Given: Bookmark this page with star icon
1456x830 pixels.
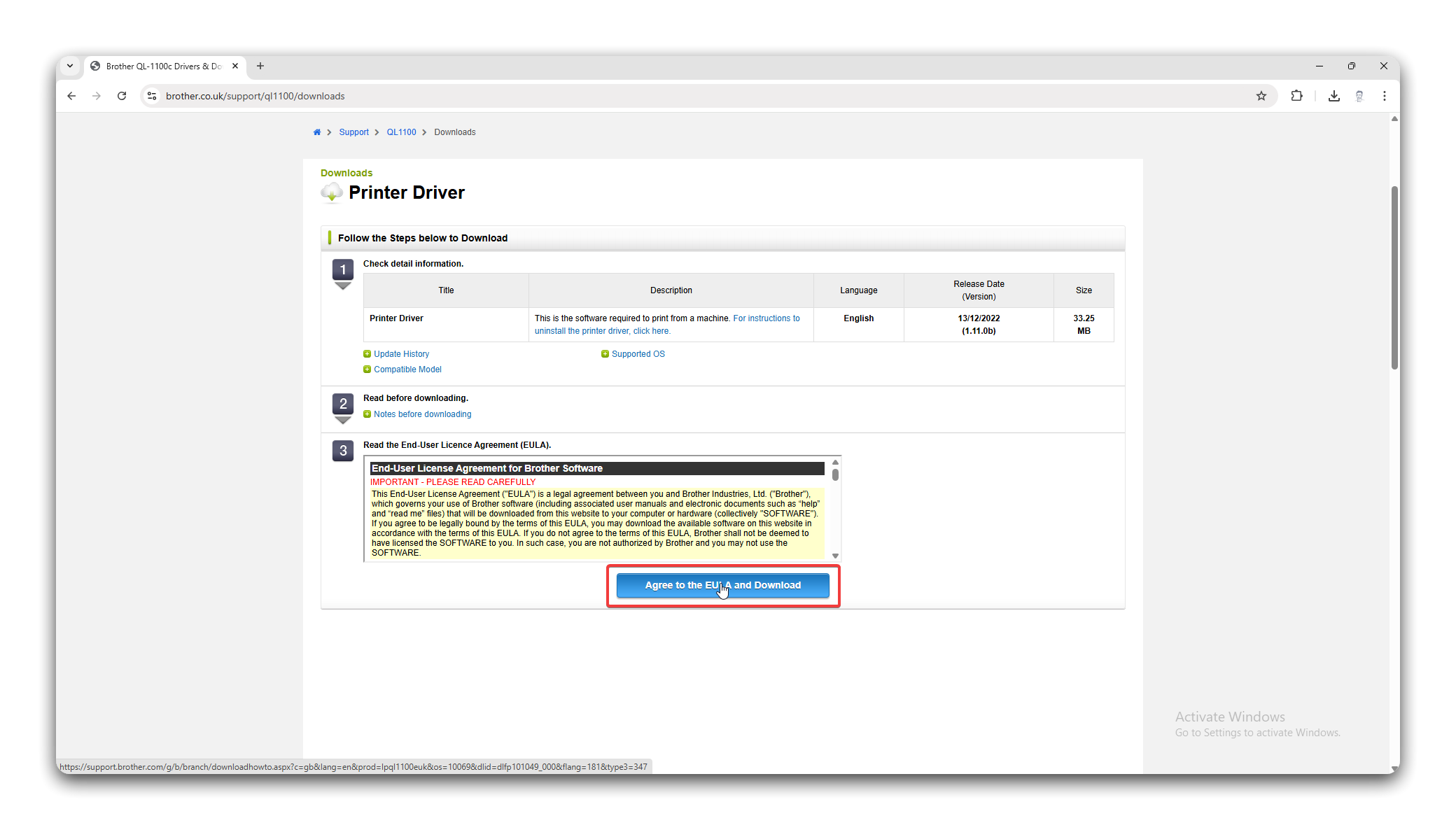Looking at the screenshot, I should click(x=1261, y=96).
